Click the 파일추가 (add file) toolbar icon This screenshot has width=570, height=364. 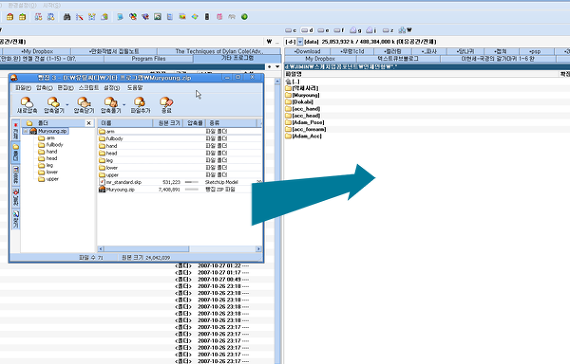pos(140,105)
